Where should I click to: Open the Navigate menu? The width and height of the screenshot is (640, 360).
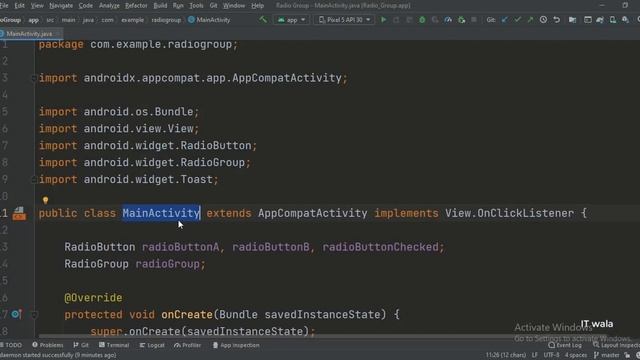tap(61, 6)
